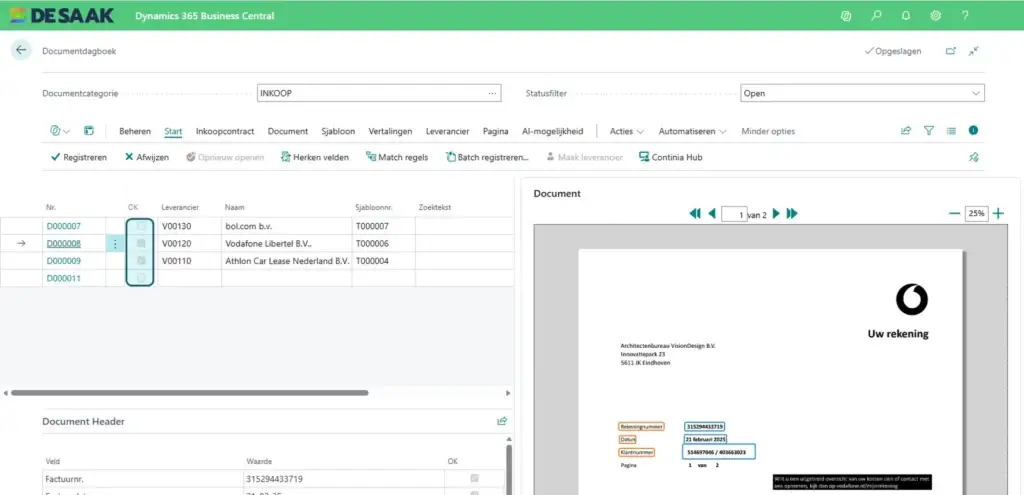Toggle OK checkbox for D000007

141,226
